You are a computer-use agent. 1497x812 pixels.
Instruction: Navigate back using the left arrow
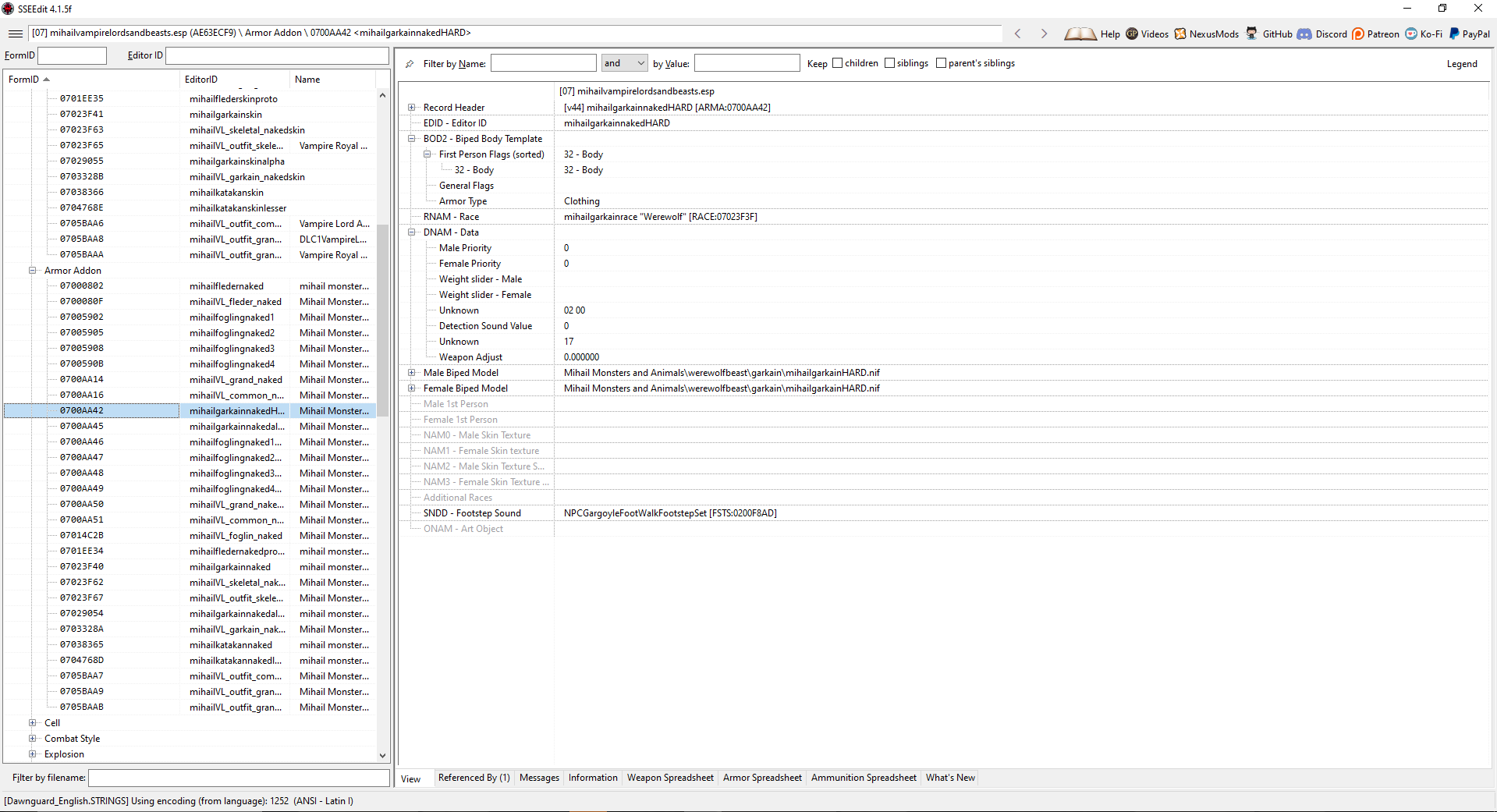(1017, 34)
